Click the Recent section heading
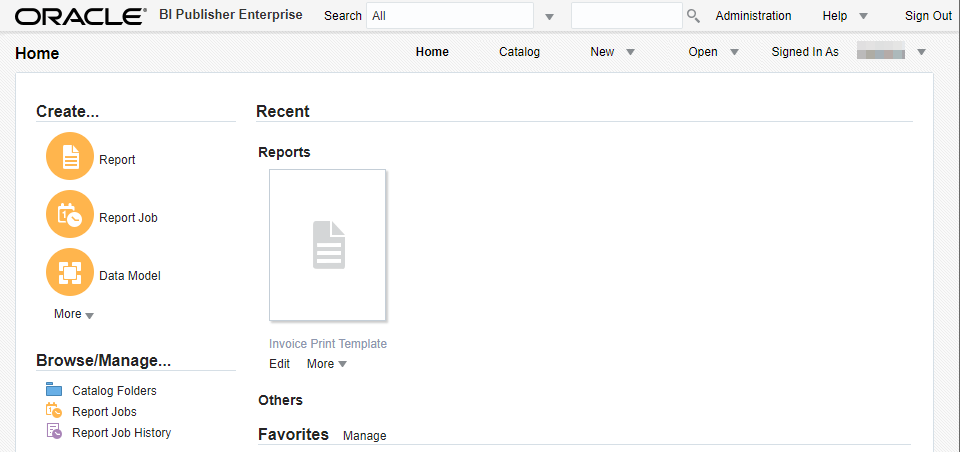This screenshot has width=960, height=452. [282, 111]
